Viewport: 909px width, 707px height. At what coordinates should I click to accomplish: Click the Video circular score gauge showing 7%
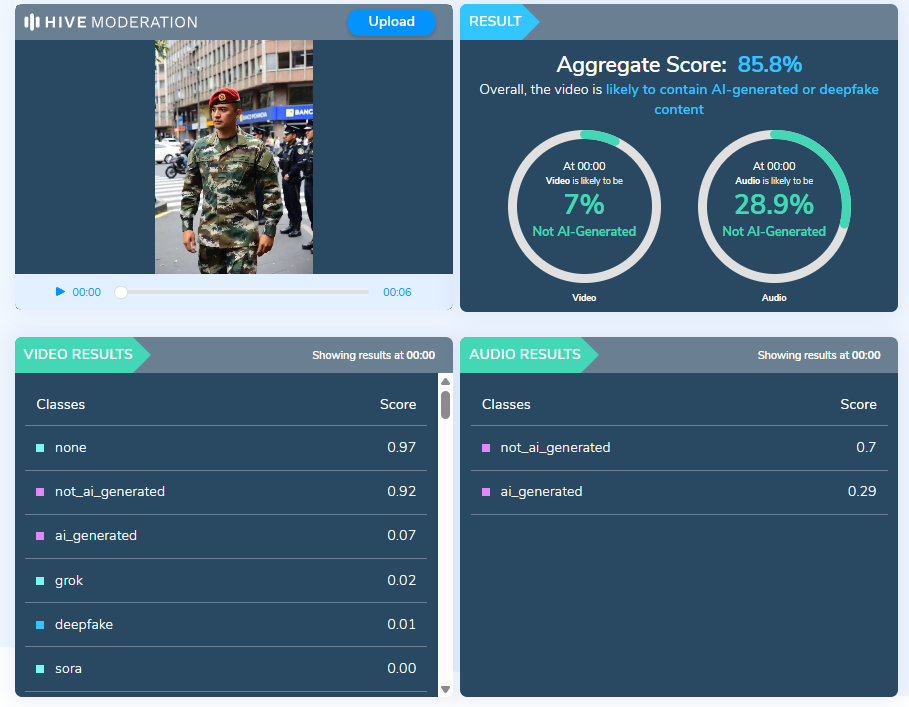click(x=584, y=207)
